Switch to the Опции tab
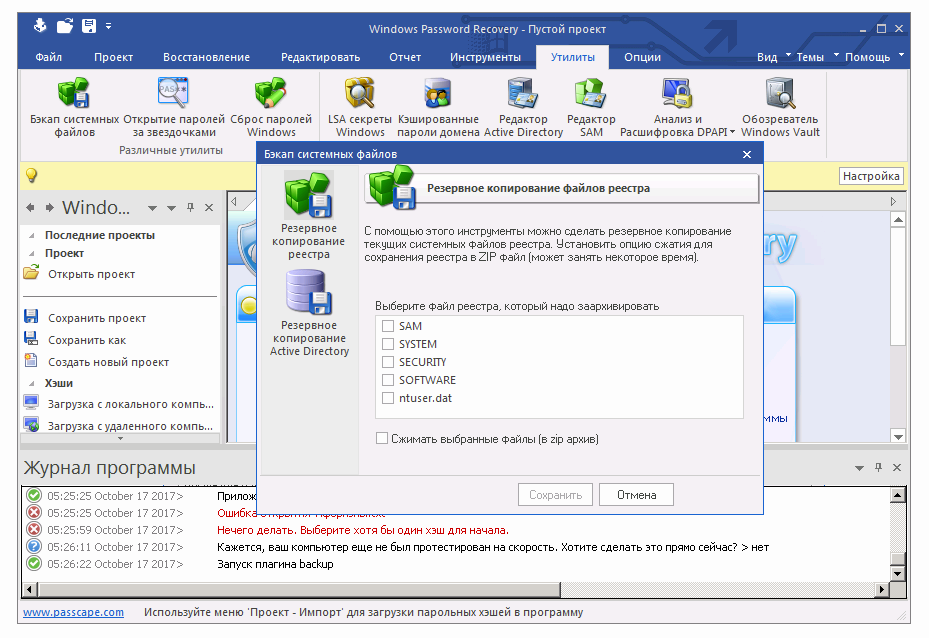 pyautogui.click(x=641, y=57)
